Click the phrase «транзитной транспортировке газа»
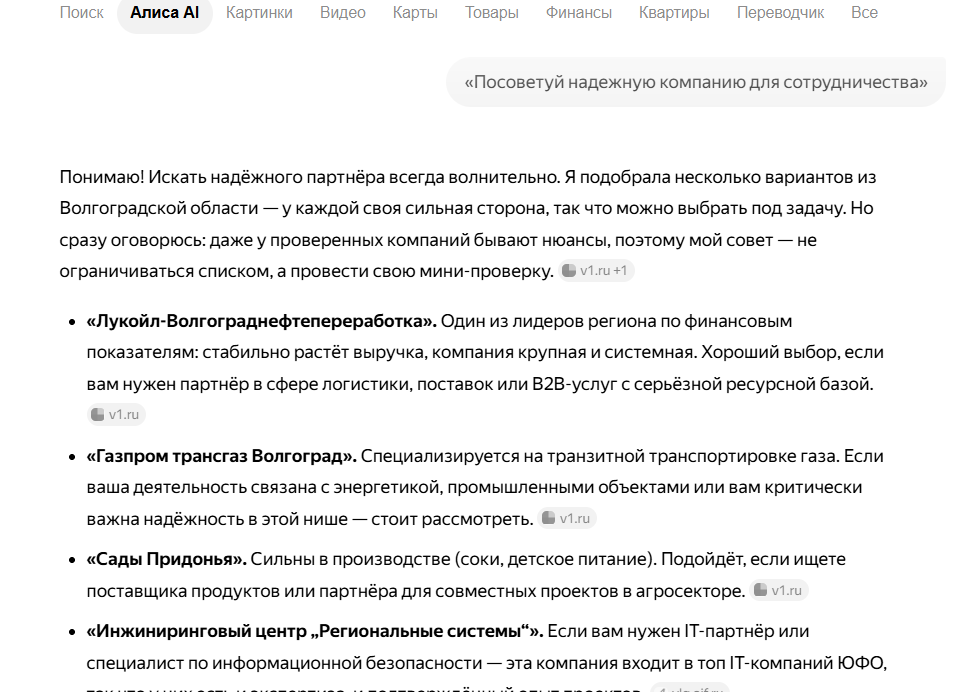Viewport: 979px width, 692px height. [x=693, y=456]
